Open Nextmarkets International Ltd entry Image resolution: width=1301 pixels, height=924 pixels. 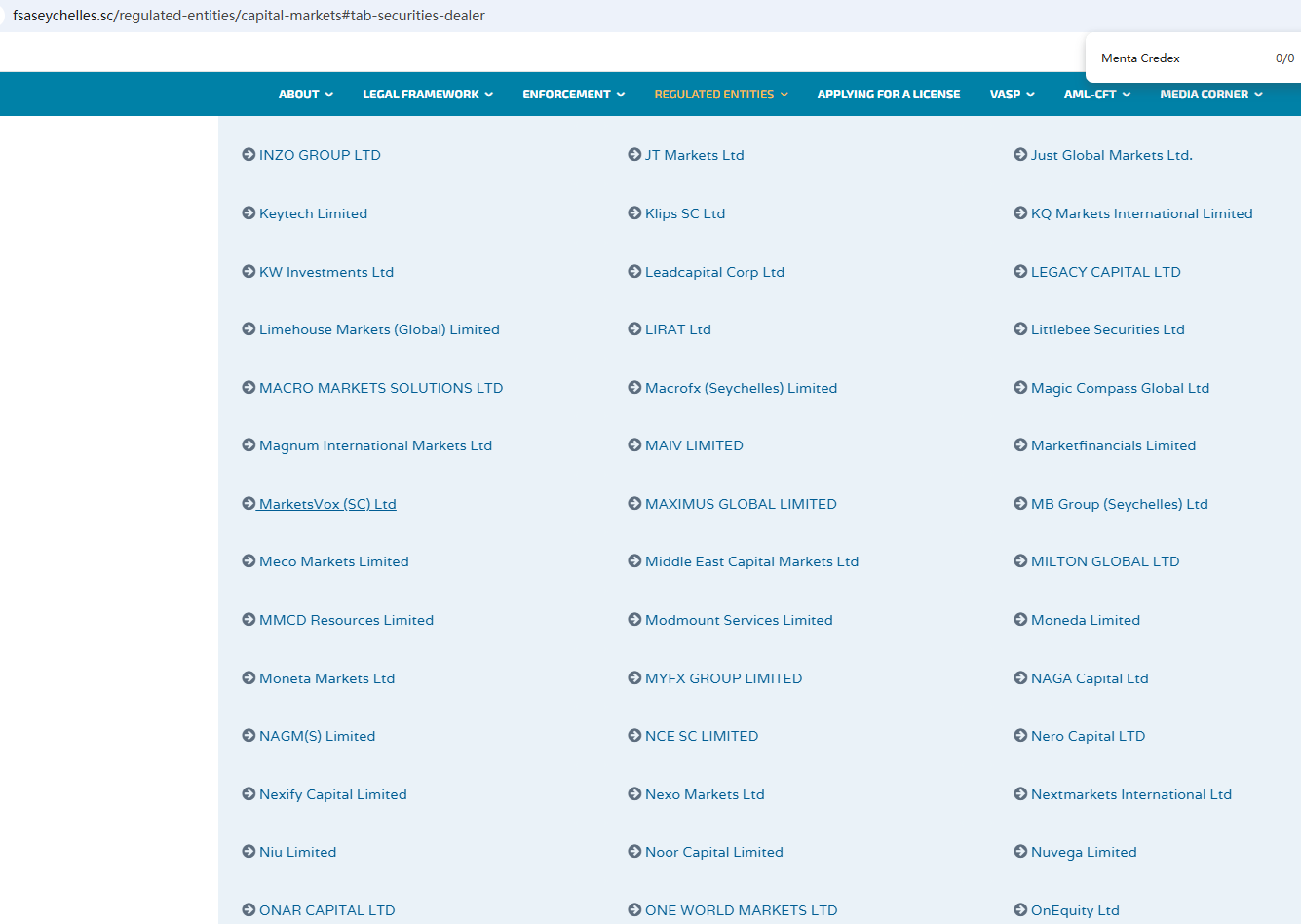pyautogui.click(x=1131, y=794)
